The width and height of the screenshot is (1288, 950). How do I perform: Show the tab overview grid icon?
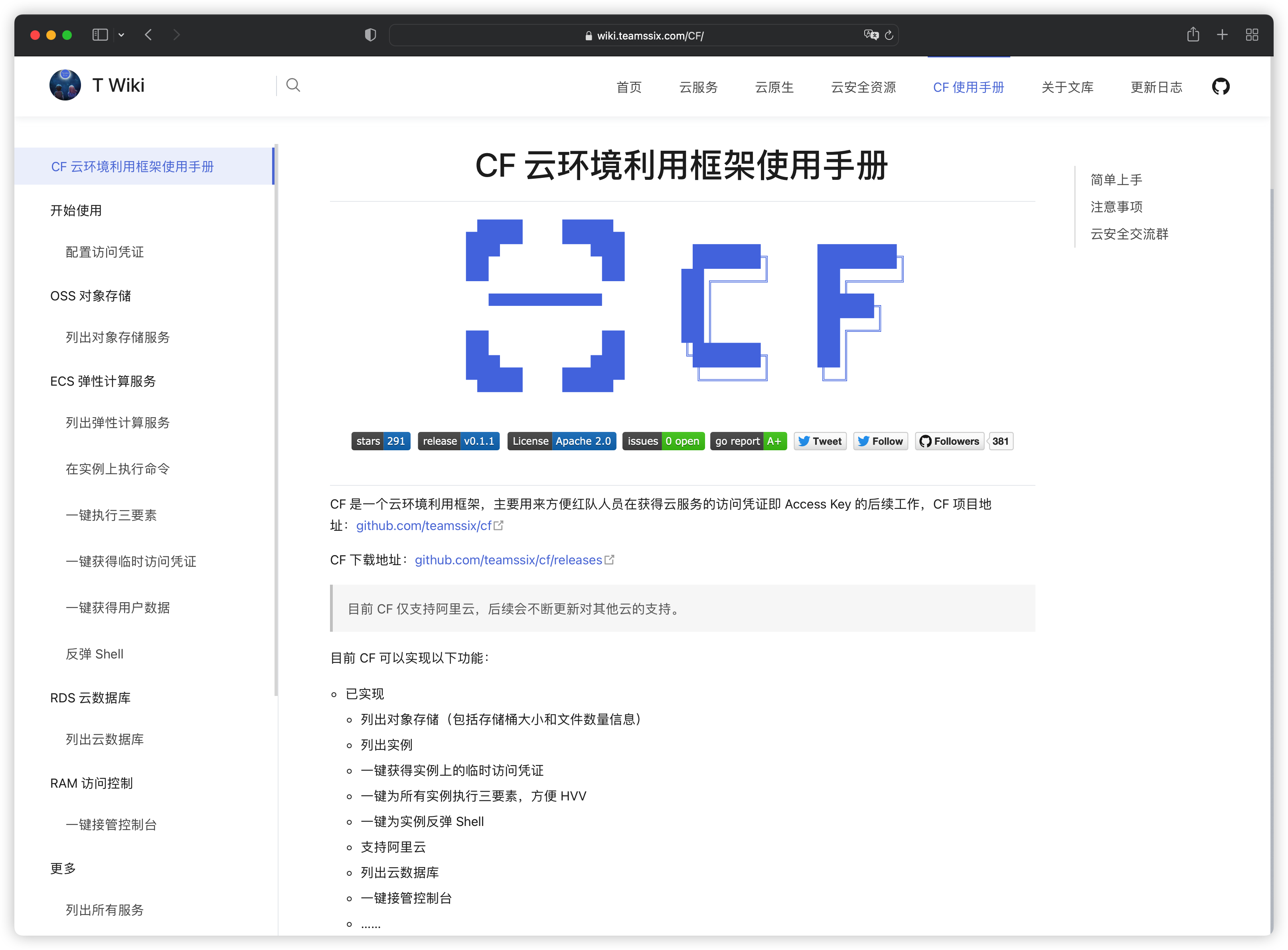tap(1252, 35)
